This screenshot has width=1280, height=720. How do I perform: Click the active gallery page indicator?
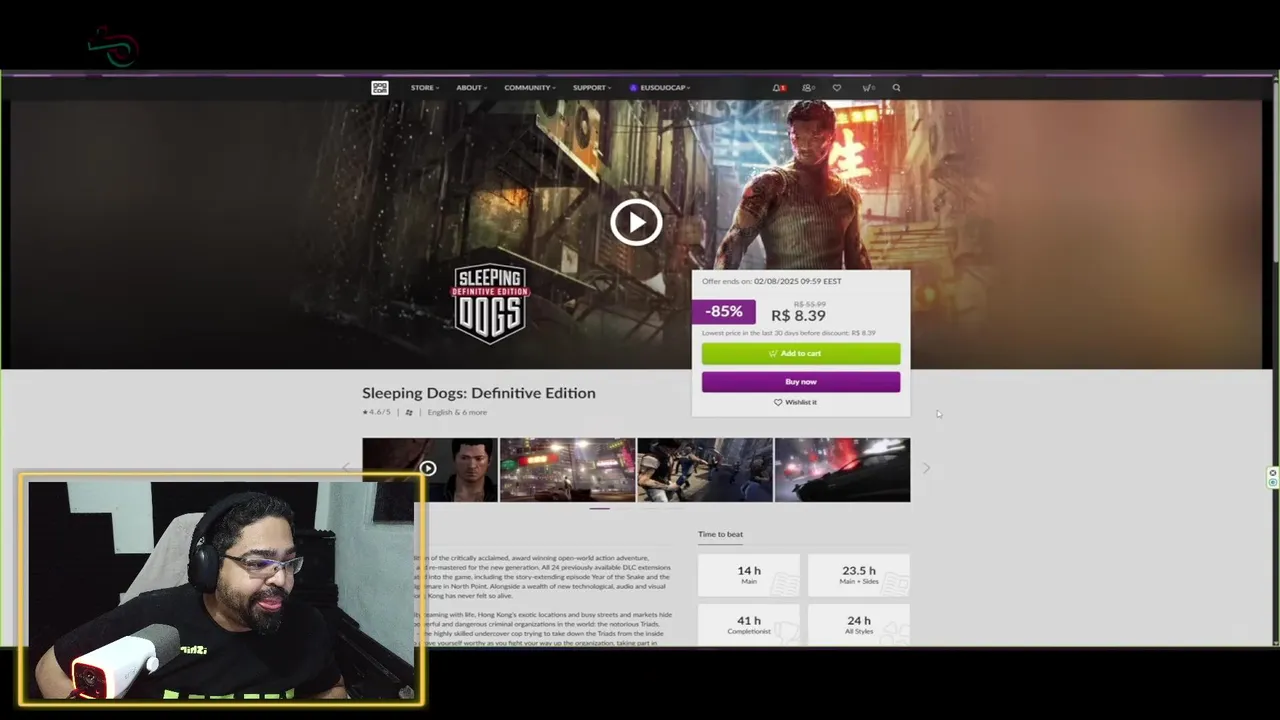click(599, 509)
